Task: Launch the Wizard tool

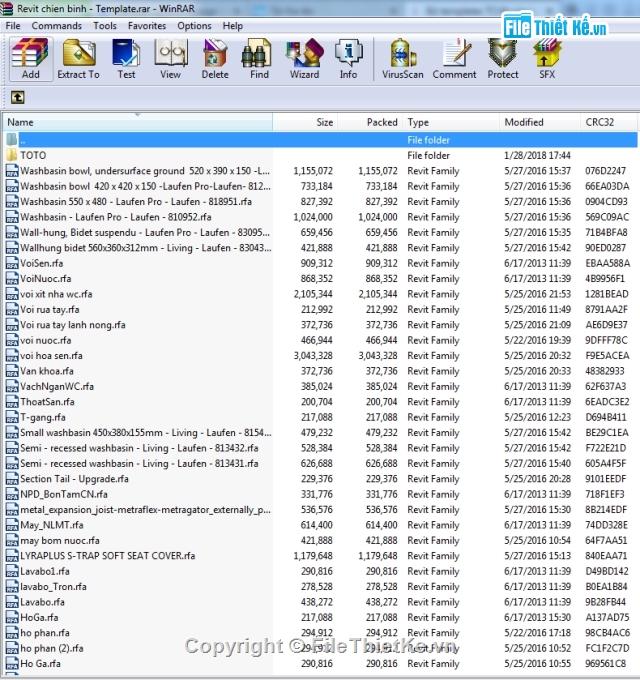Action: click(304, 59)
